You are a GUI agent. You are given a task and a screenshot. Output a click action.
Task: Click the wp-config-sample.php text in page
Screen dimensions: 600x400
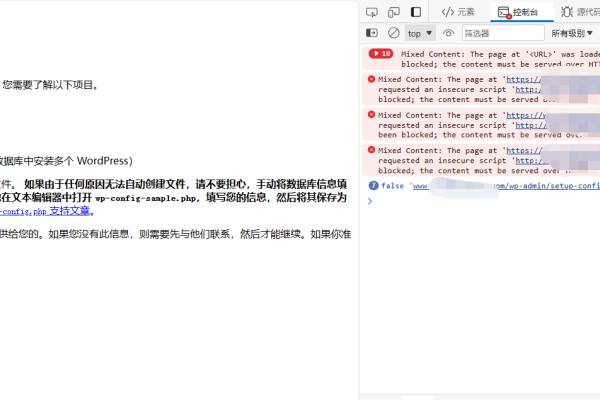[x=145, y=198]
